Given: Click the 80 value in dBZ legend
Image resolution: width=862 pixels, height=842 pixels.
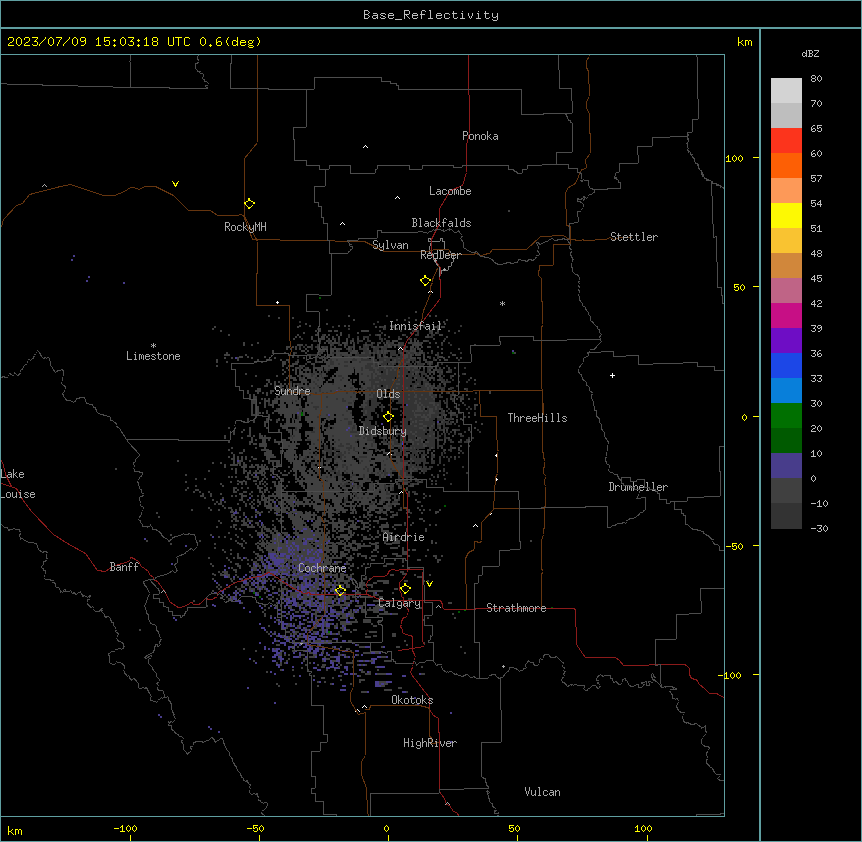Looking at the screenshot, I should 816,79.
